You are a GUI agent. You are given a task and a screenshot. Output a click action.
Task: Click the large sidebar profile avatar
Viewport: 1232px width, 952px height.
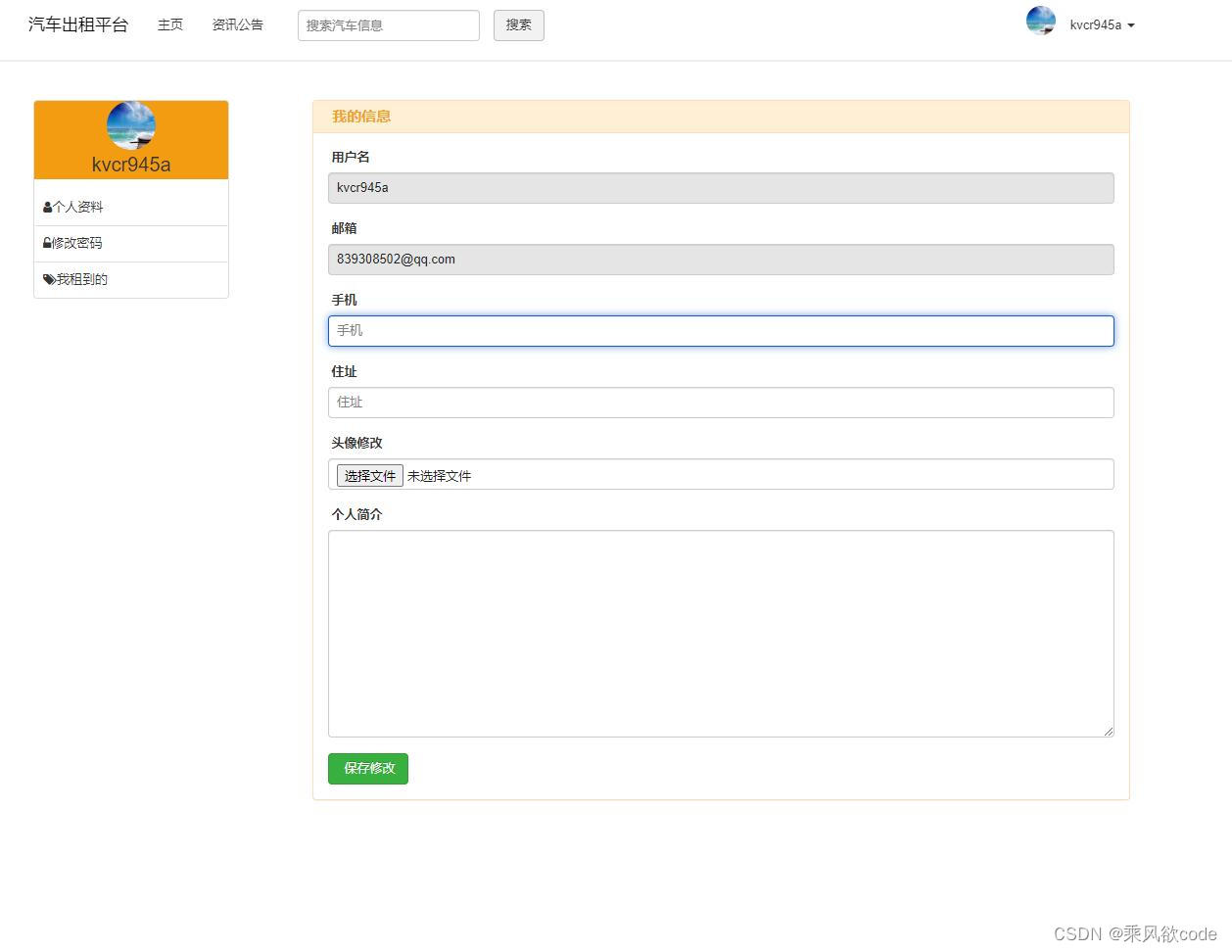(131, 125)
